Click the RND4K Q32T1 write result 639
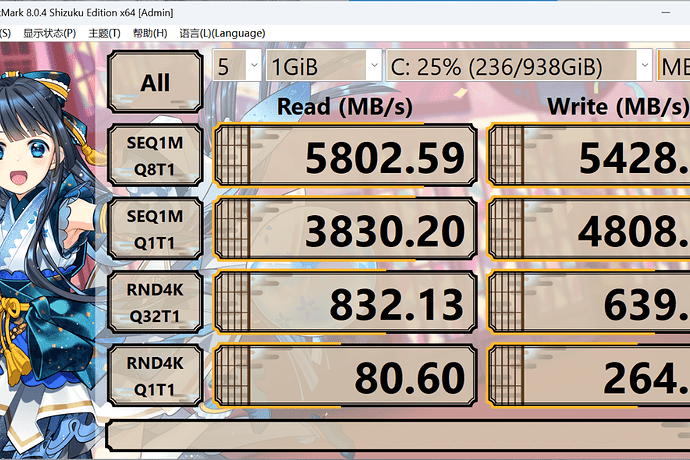Screen dimensions: 690x460 (x=589, y=302)
